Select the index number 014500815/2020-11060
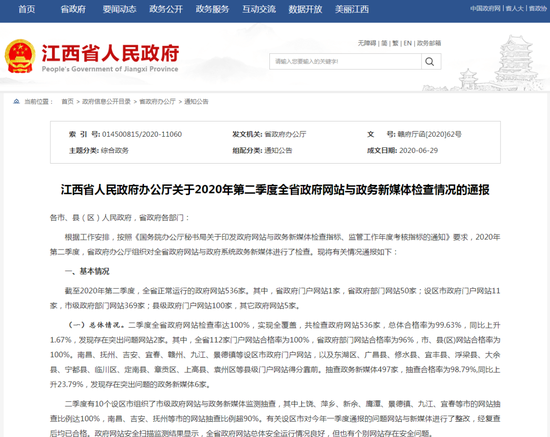Screen dimensions: 550x437 pyautogui.click(x=142, y=134)
